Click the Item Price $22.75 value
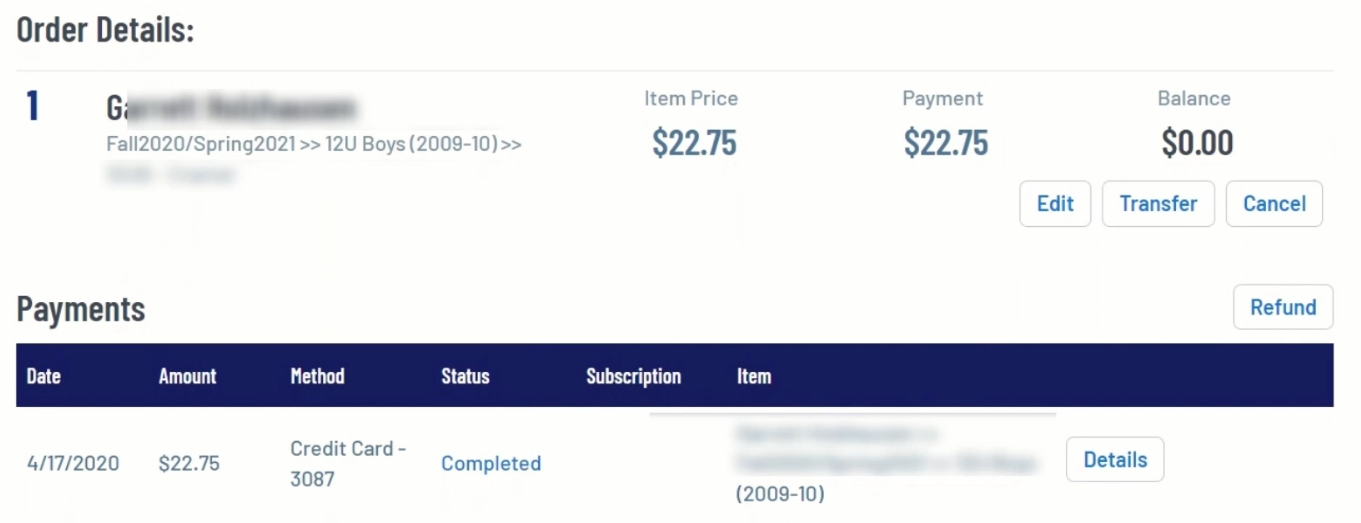Screen dimensions: 1361x523 coord(694,143)
